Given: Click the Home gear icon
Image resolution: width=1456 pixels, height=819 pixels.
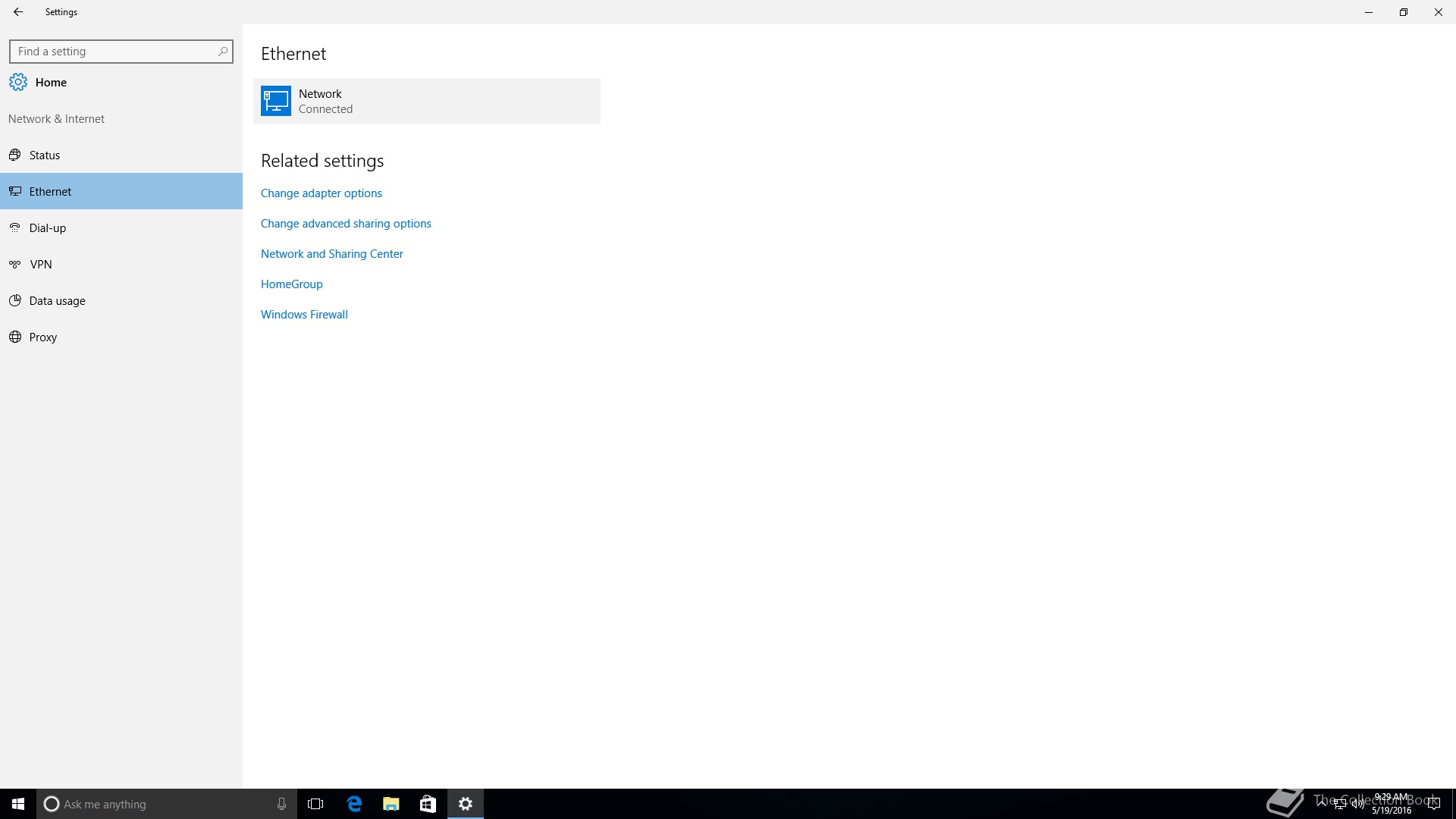Looking at the screenshot, I should [18, 82].
